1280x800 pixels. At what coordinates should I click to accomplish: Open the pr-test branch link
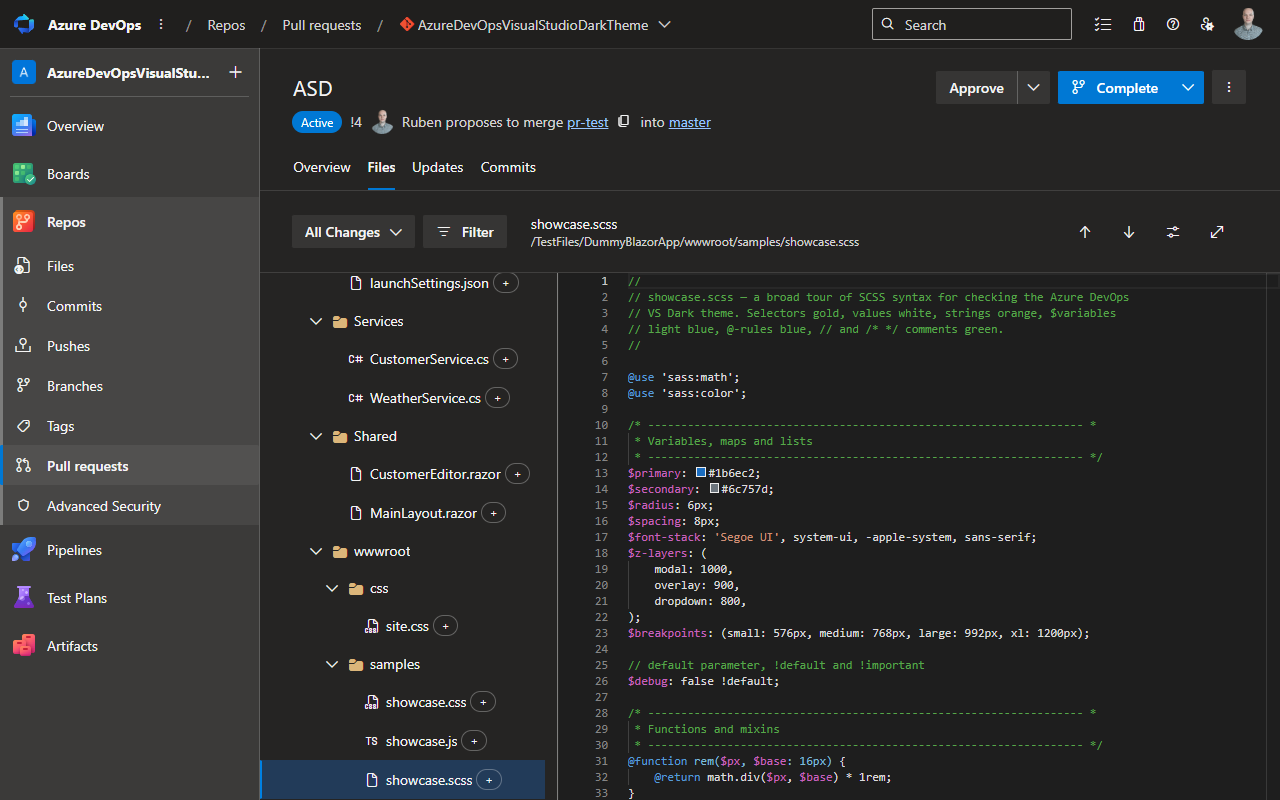(588, 122)
